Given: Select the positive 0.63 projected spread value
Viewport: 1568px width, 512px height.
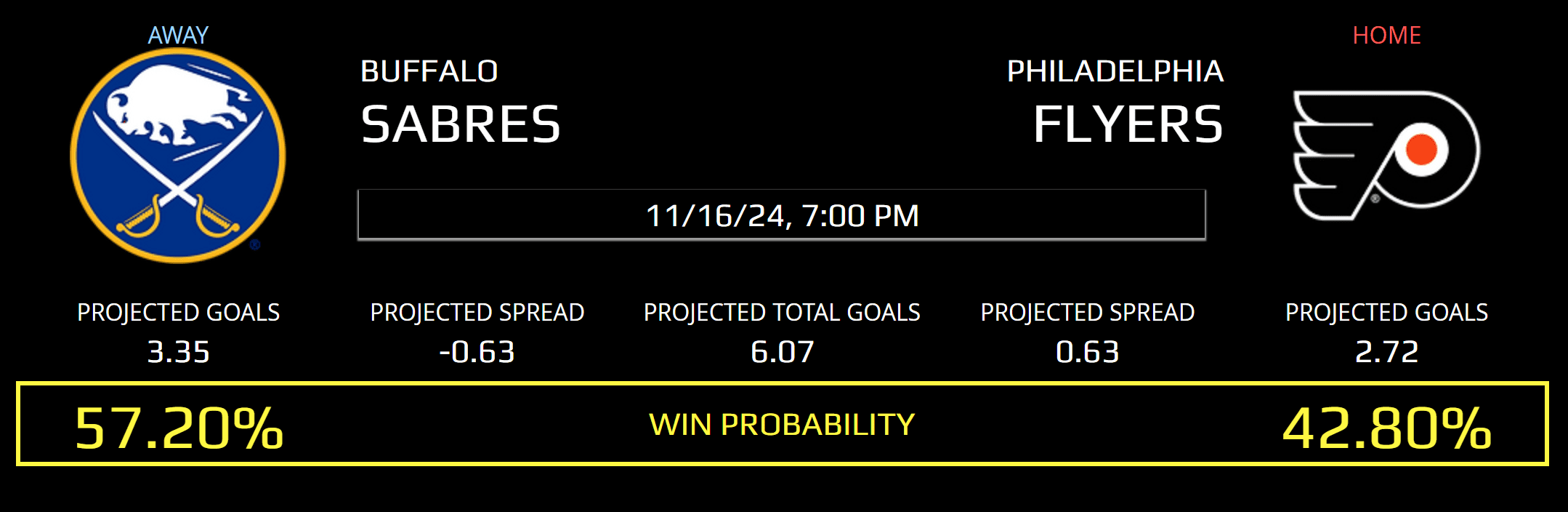Looking at the screenshot, I should click(1087, 352).
